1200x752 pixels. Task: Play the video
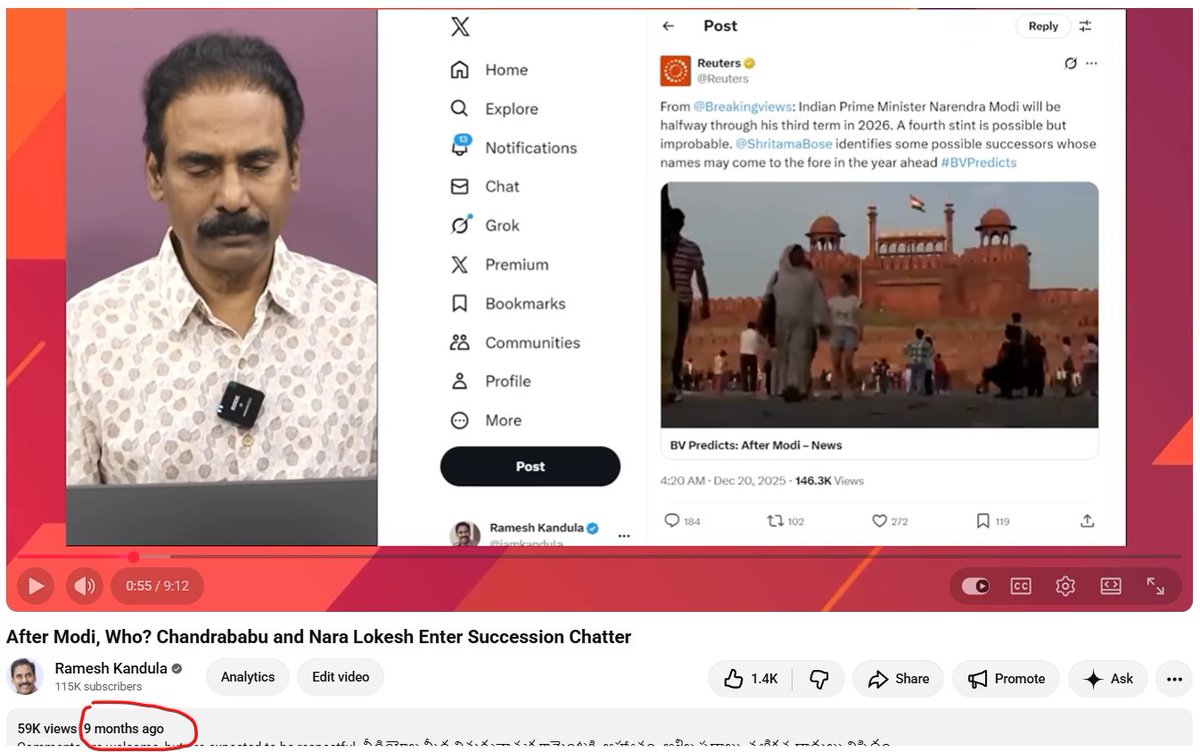35,586
